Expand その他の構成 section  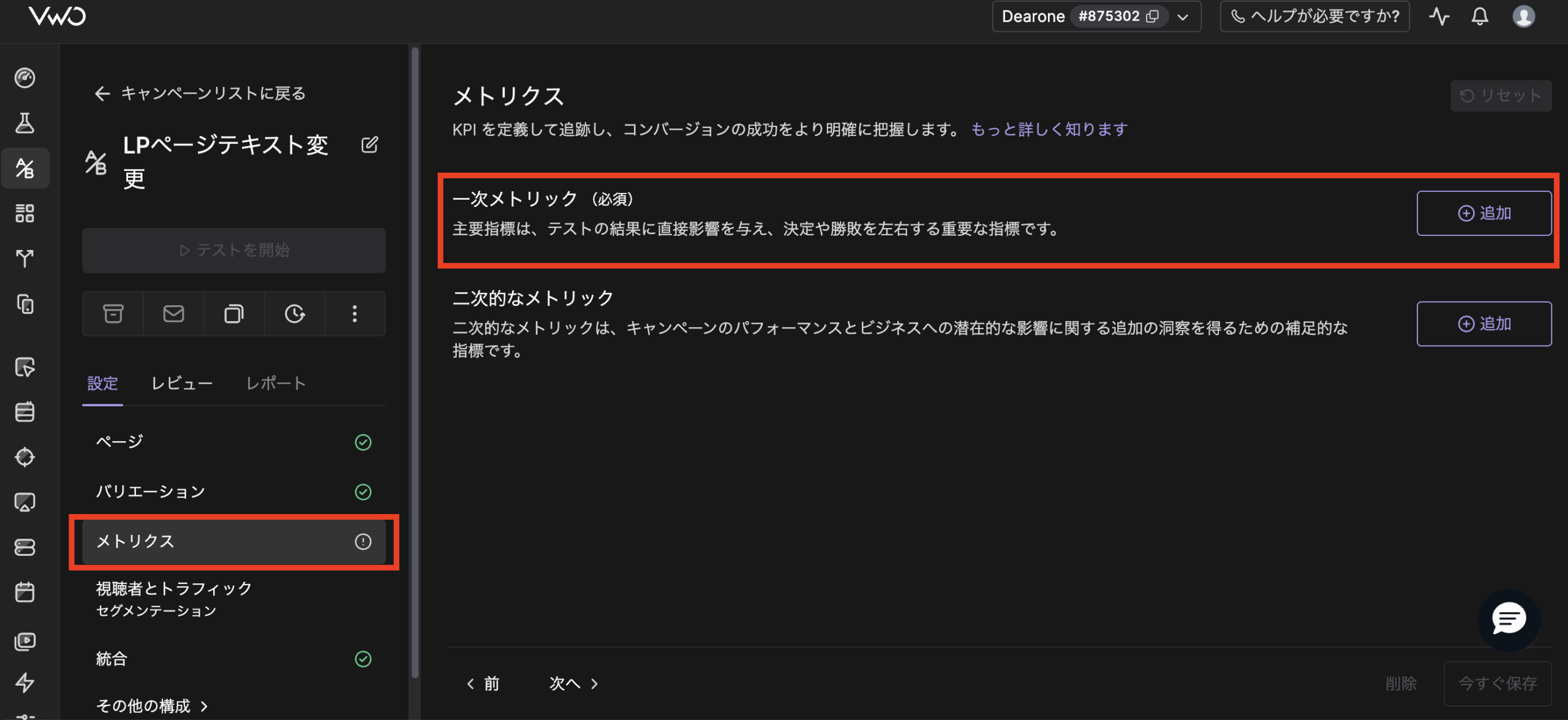(151, 705)
